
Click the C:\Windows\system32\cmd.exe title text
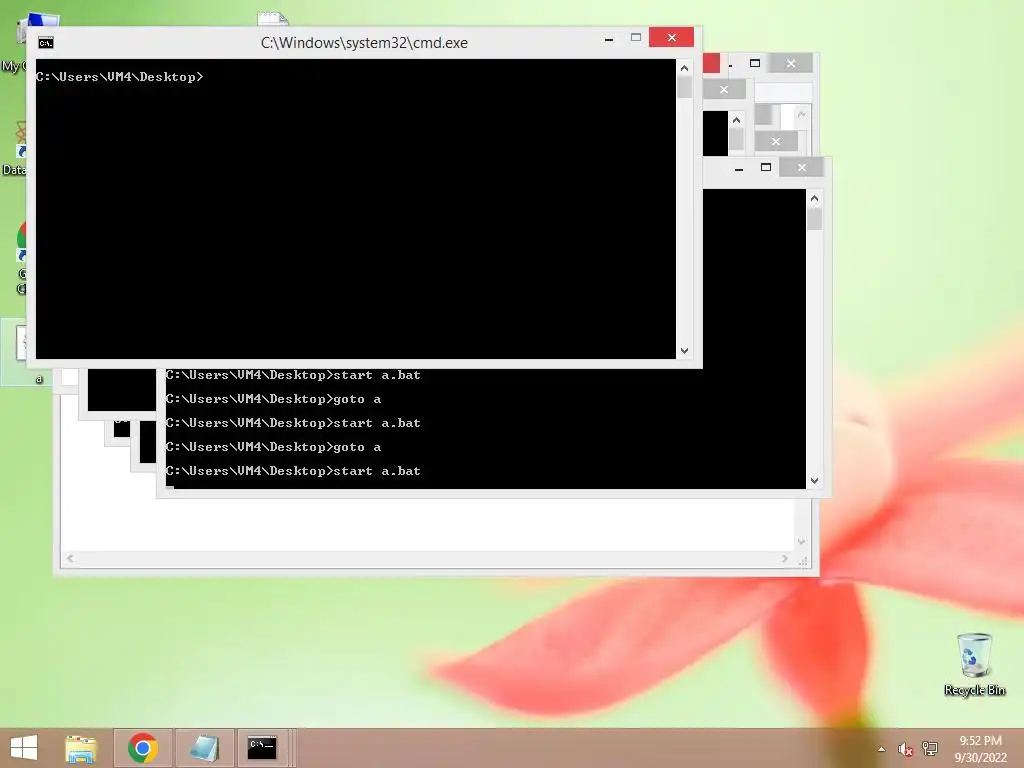[364, 43]
